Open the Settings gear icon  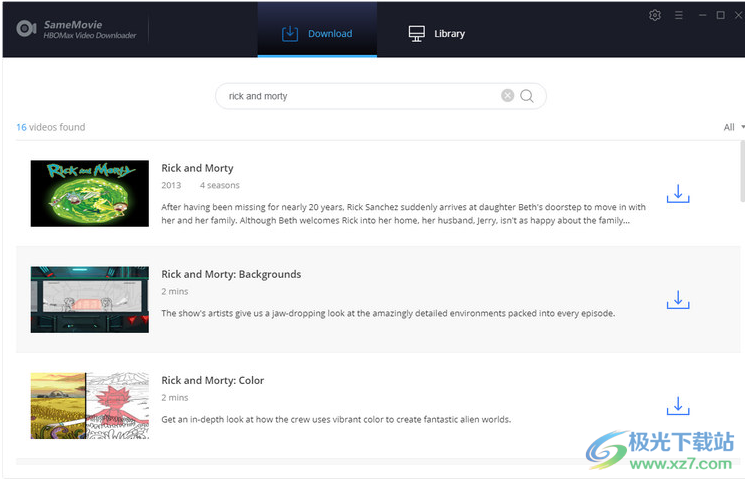click(x=655, y=15)
